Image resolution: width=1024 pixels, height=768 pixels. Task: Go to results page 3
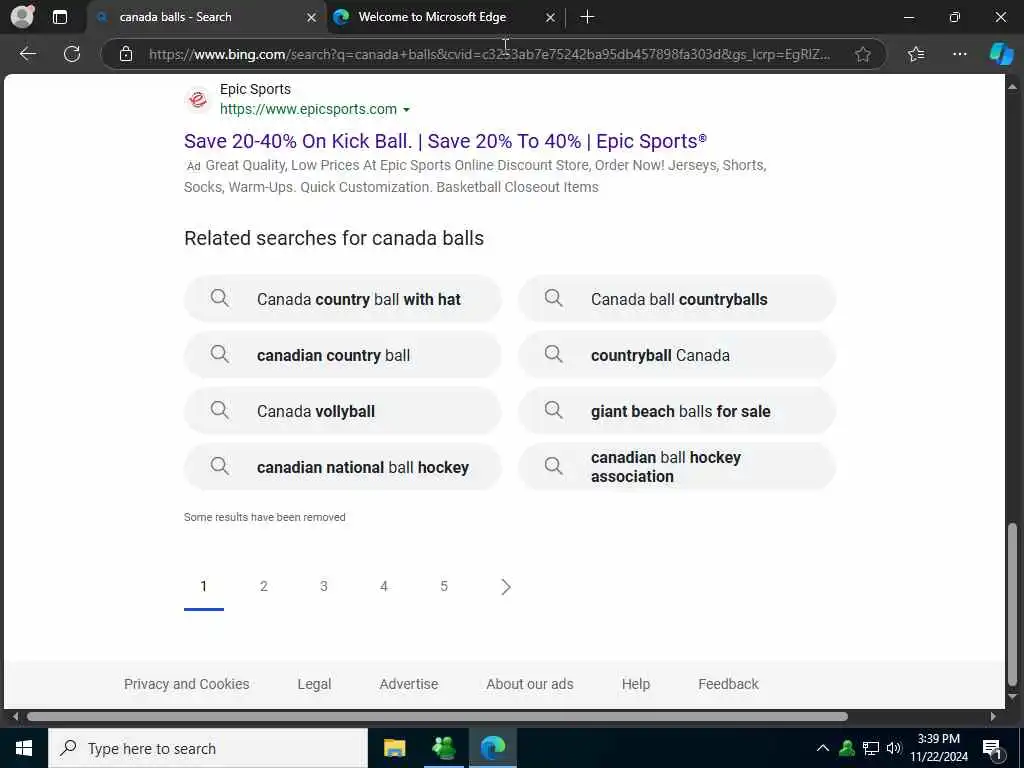pos(324,586)
